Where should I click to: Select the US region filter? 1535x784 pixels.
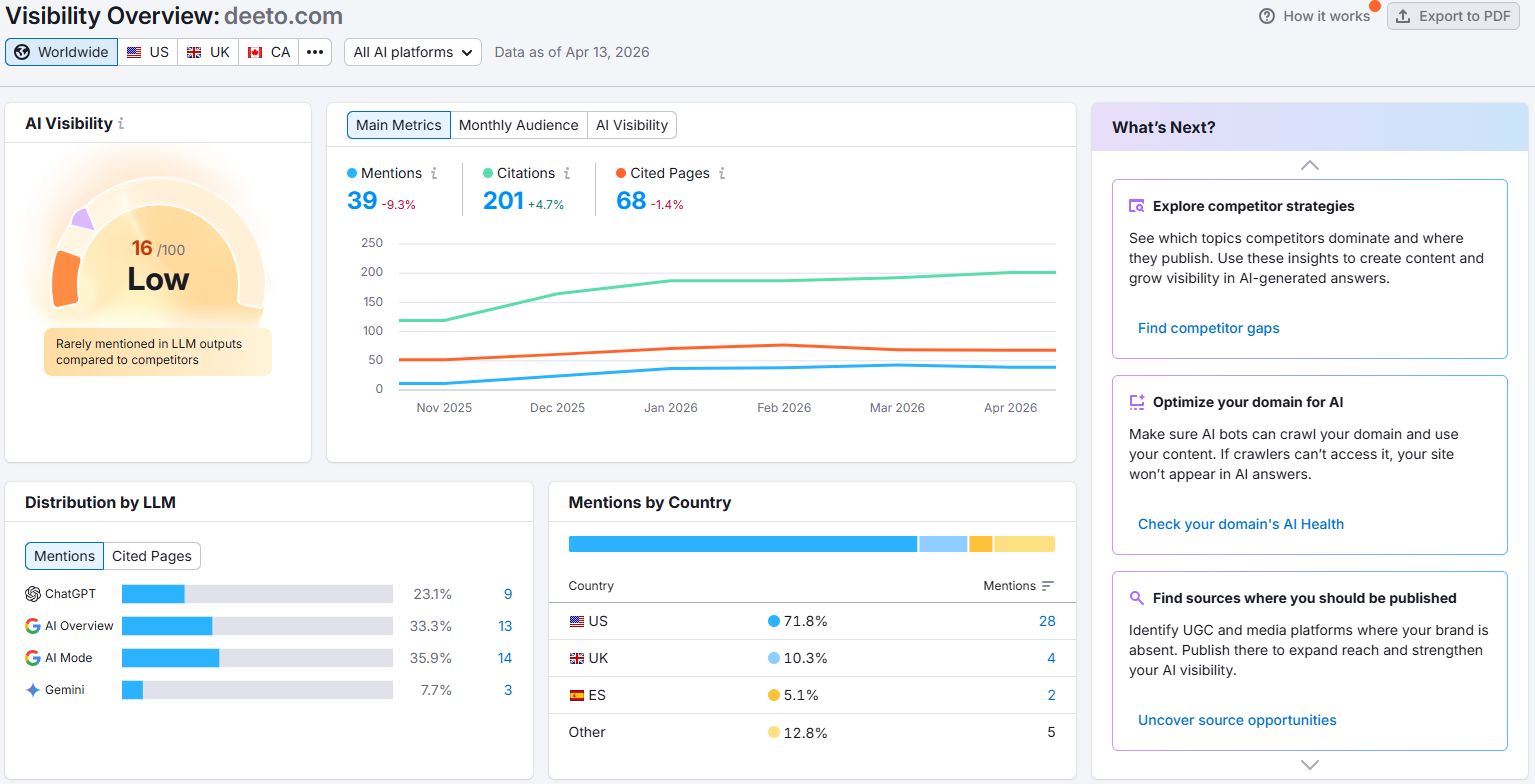(x=148, y=52)
